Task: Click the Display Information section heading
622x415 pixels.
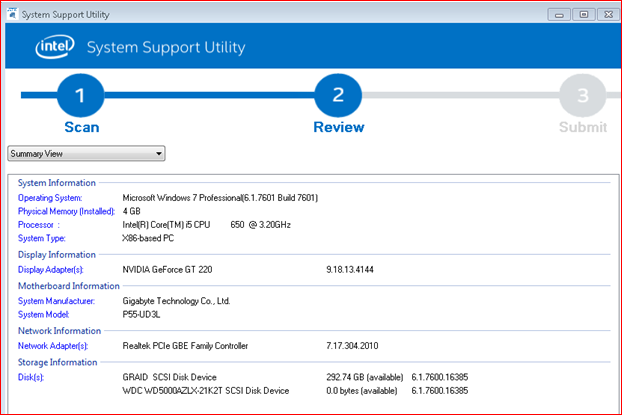Action: point(57,255)
